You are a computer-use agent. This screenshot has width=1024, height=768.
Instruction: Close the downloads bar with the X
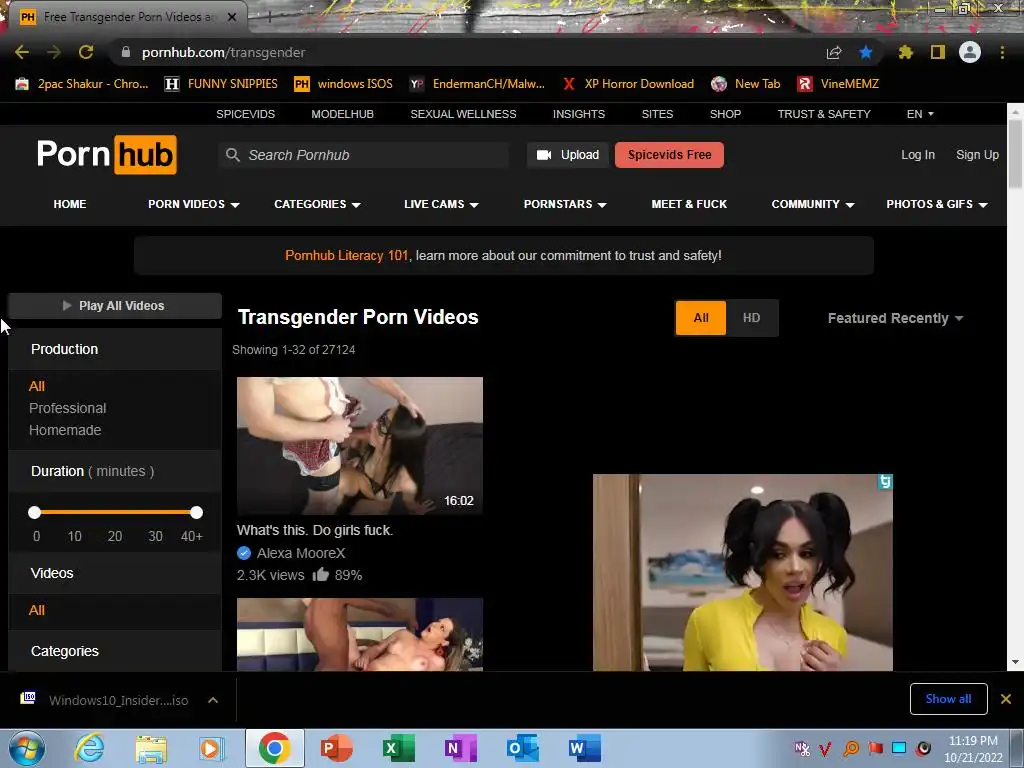pos(1006,699)
